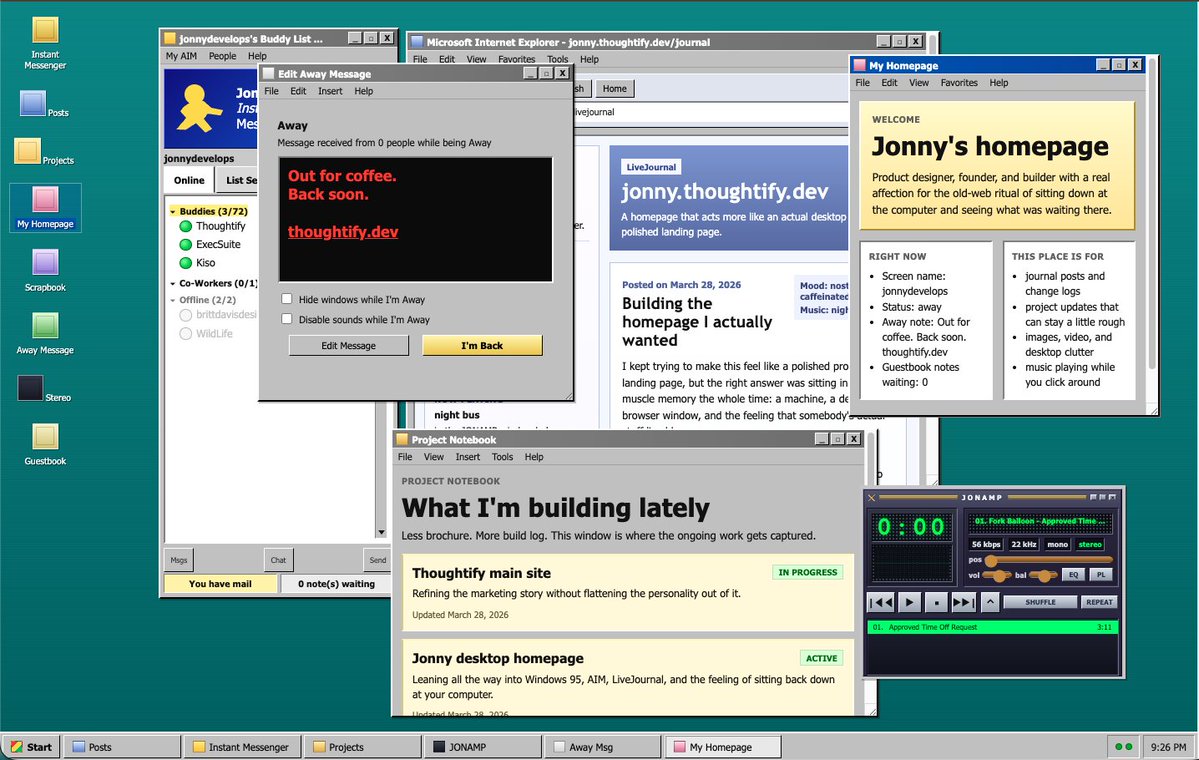
Task: Toggle the PL playlist button in JONAMP
Action: 1100,574
